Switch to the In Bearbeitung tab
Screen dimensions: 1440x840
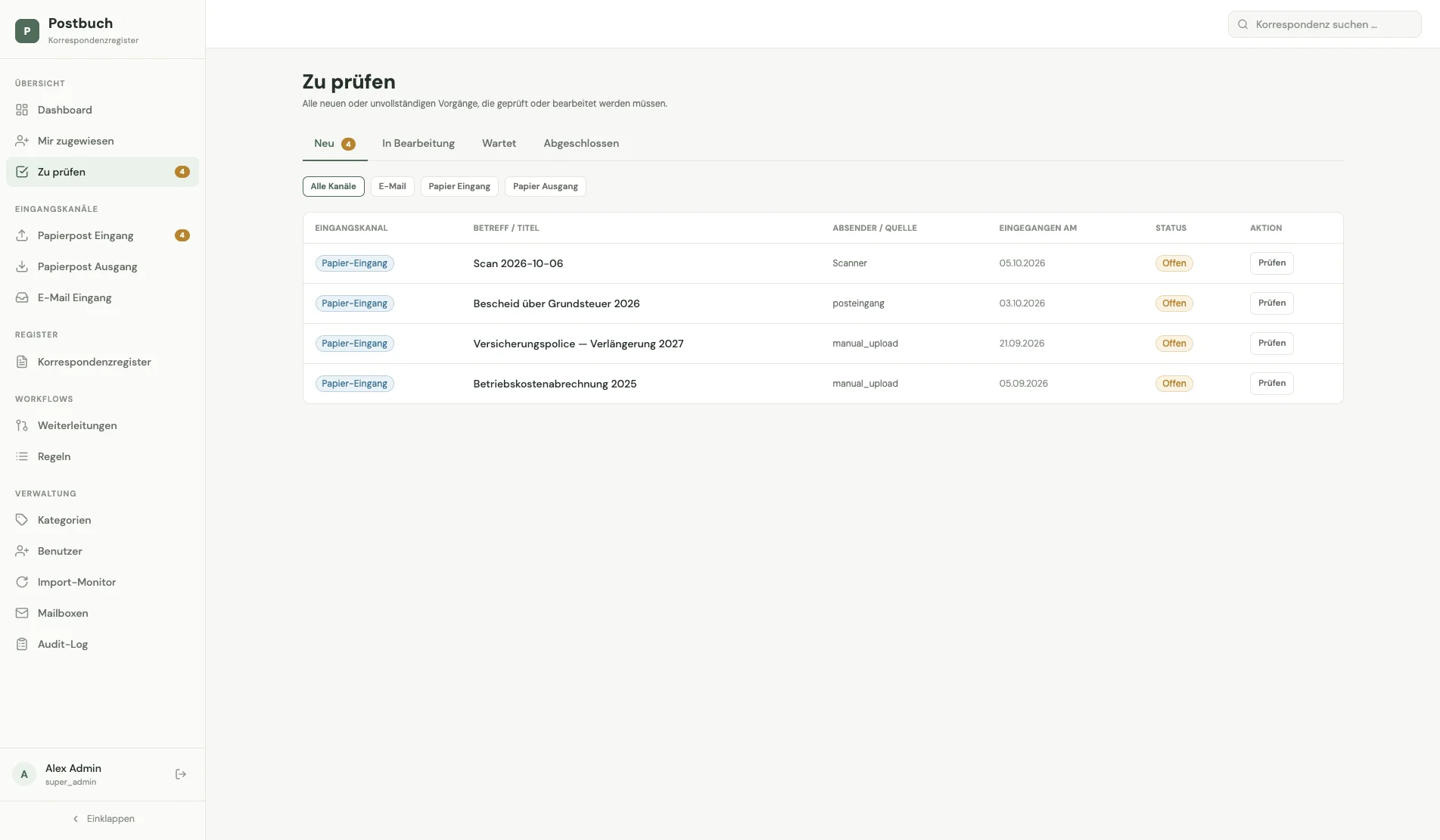click(x=418, y=143)
